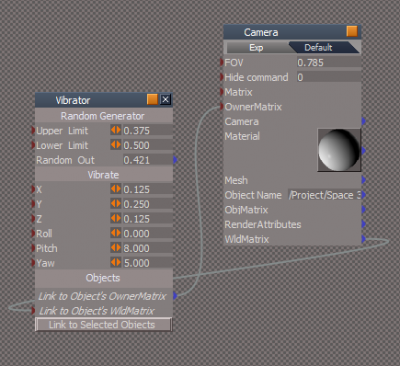Click the Roll red input connector
The height and width of the screenshot is (366, 400).
(x=33, y=233)
